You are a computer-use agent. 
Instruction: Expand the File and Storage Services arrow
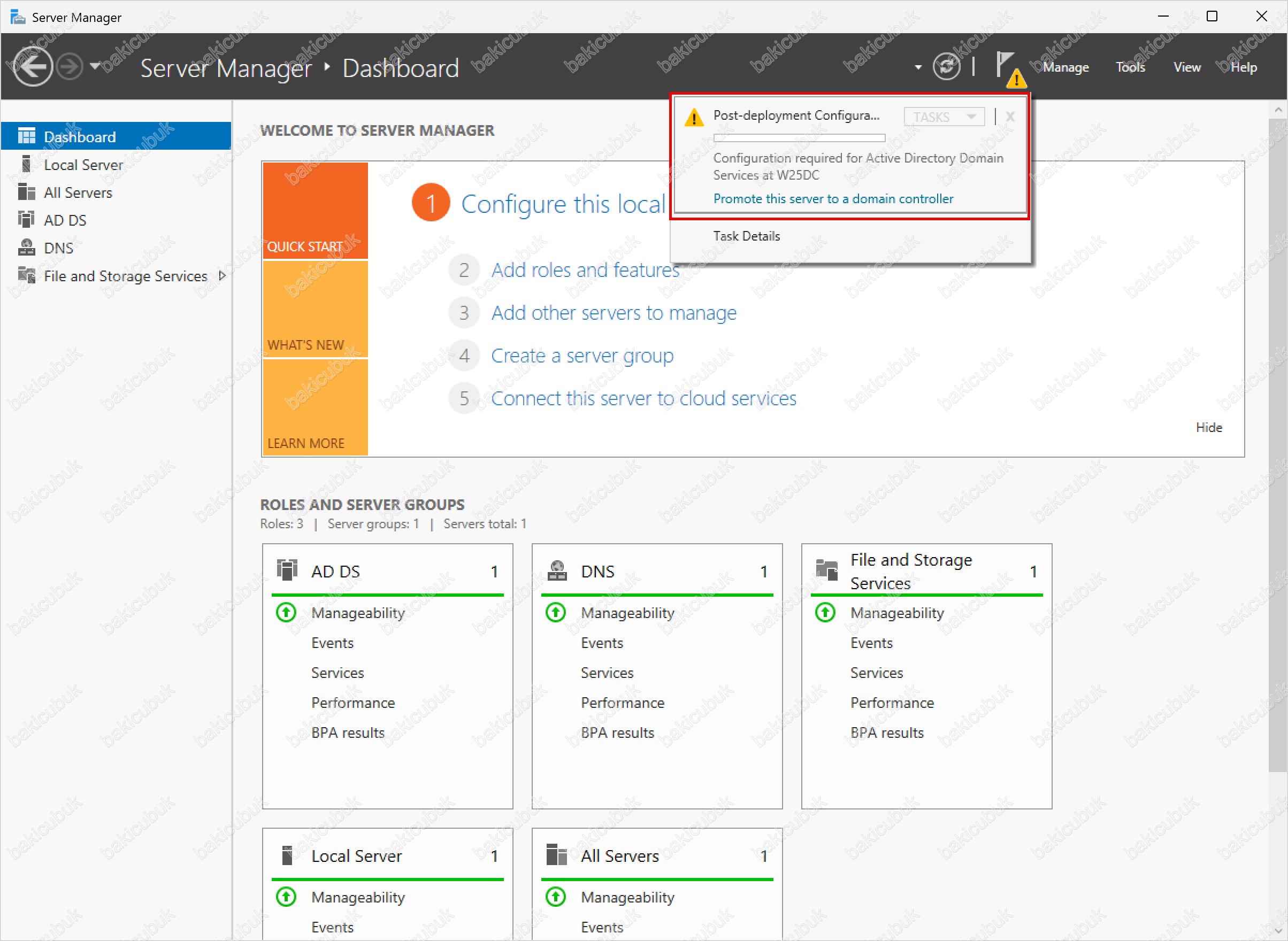click(x=223, y=276)
